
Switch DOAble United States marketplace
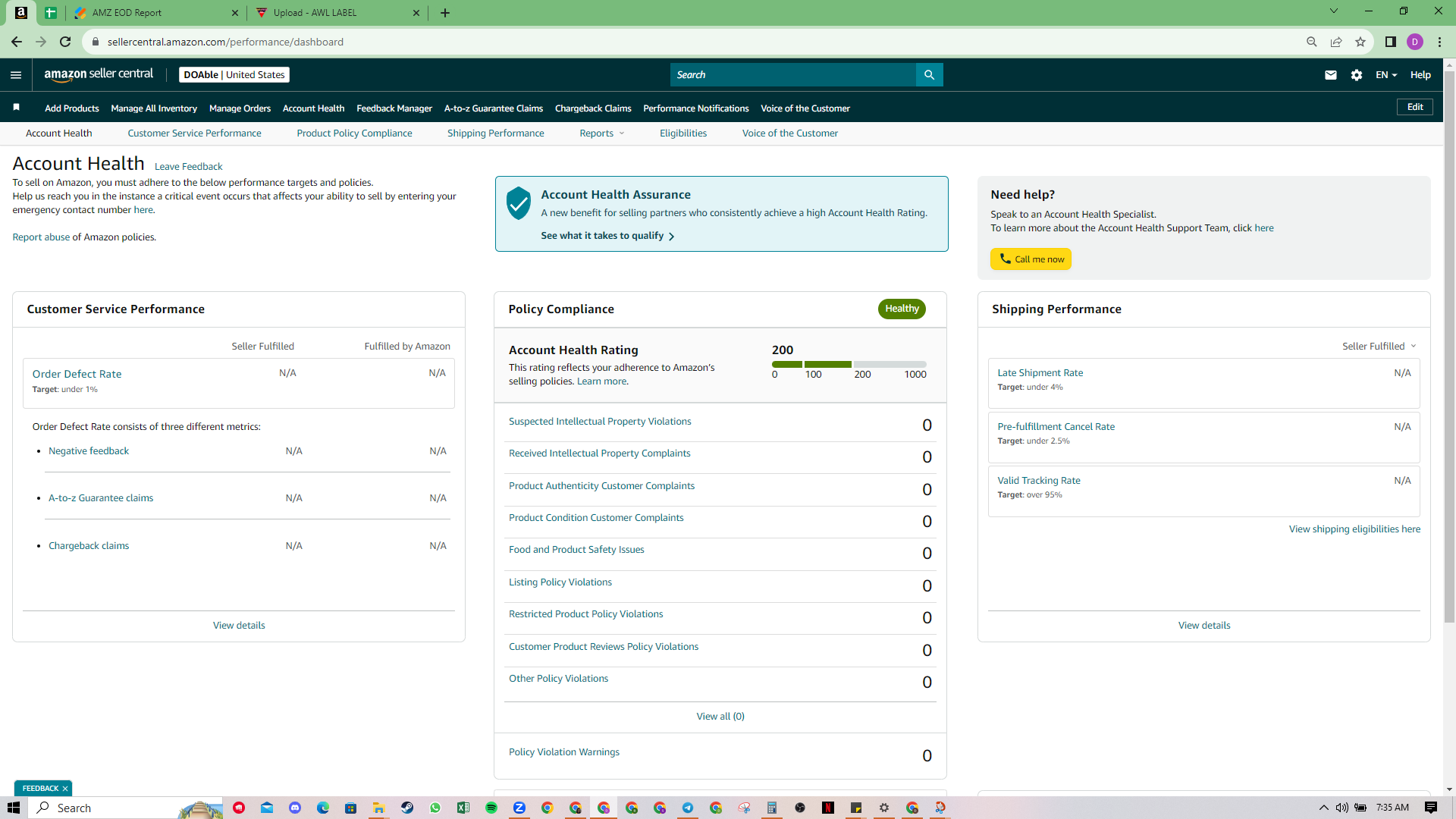tap(234, 75)
